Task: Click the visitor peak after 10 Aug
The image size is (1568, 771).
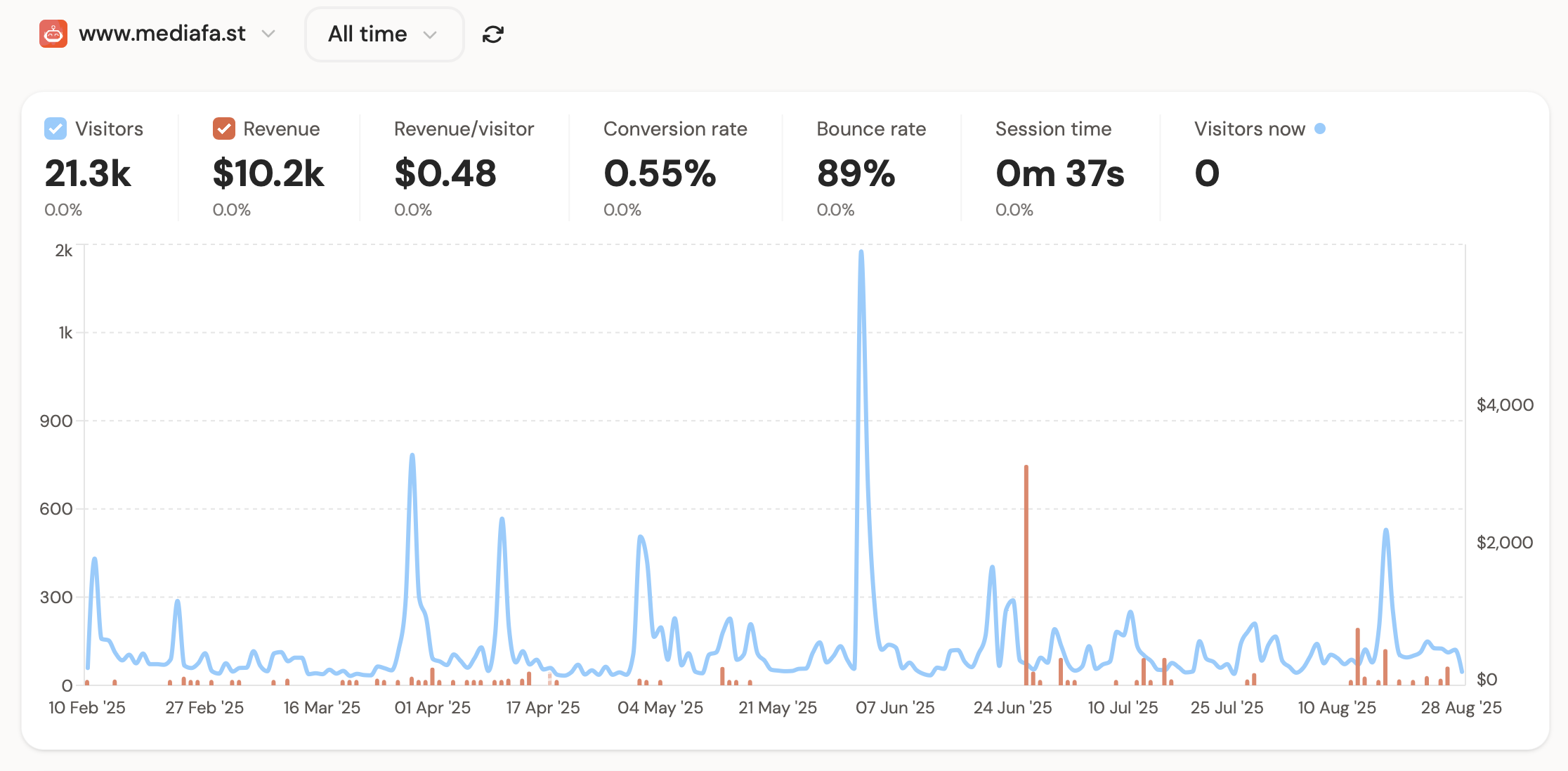Action: [x=1385, y=532]
